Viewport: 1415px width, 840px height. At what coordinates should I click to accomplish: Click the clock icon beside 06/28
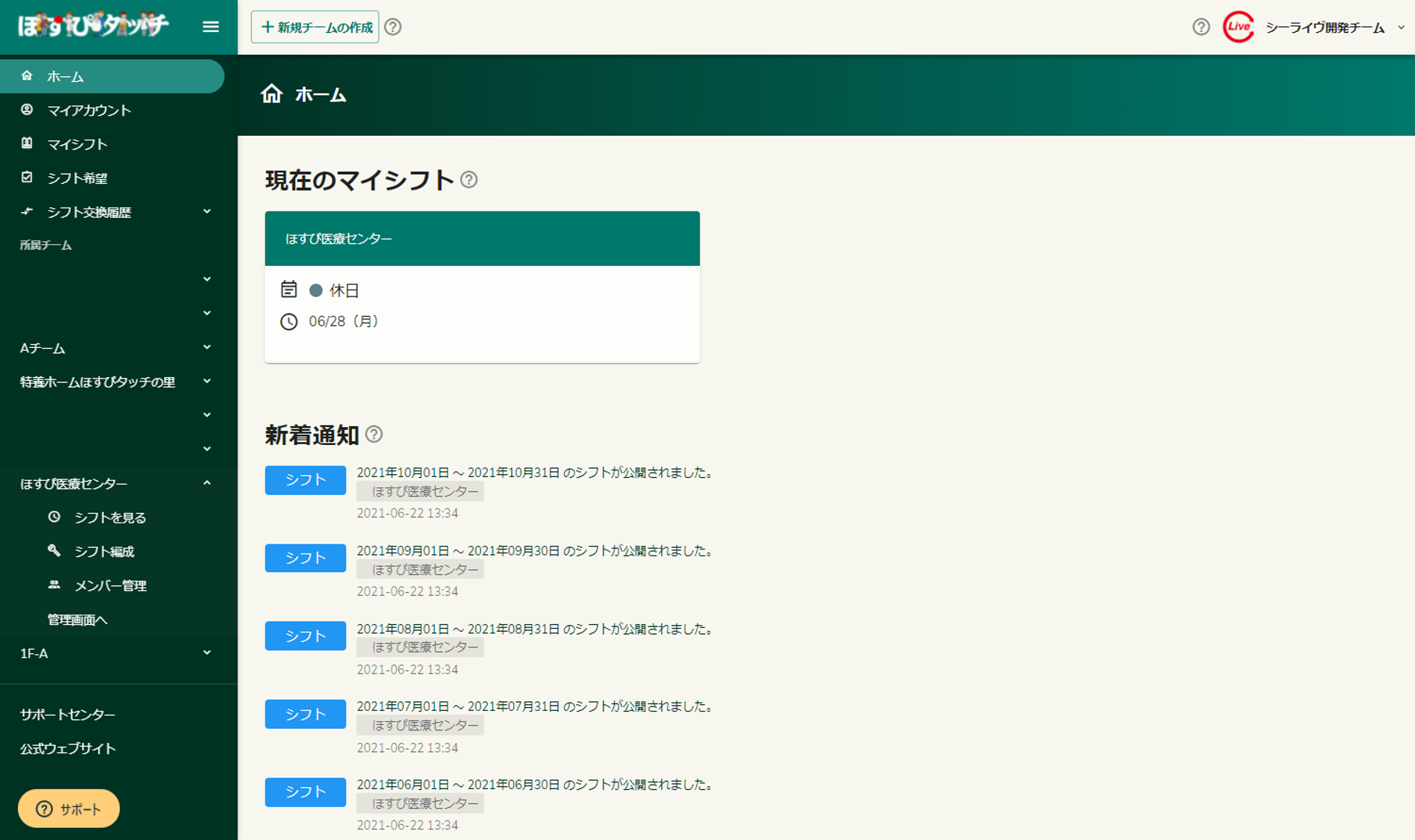(x=289, y=322)
